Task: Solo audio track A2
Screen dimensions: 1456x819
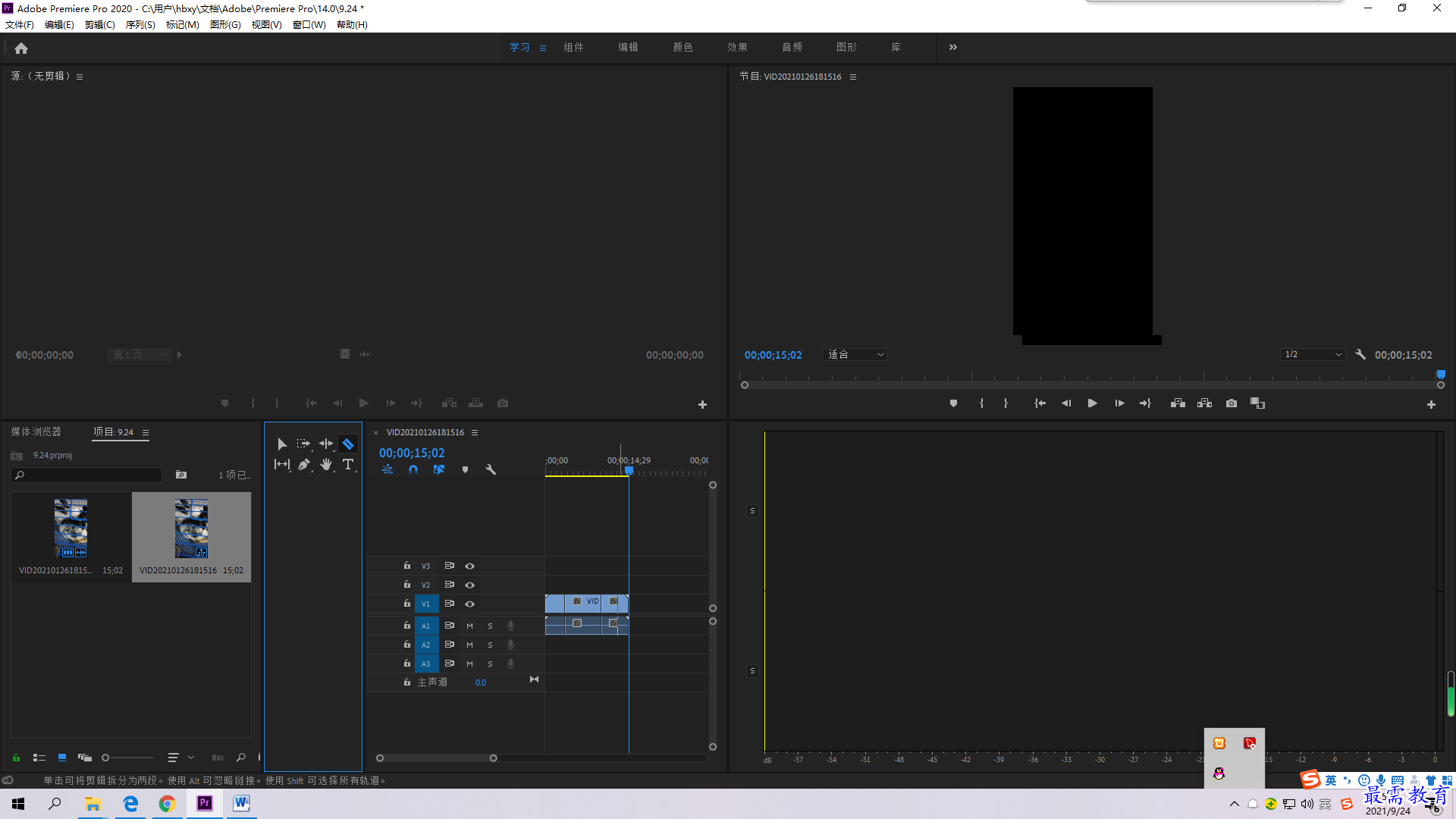Action: [x=490, y=645]
